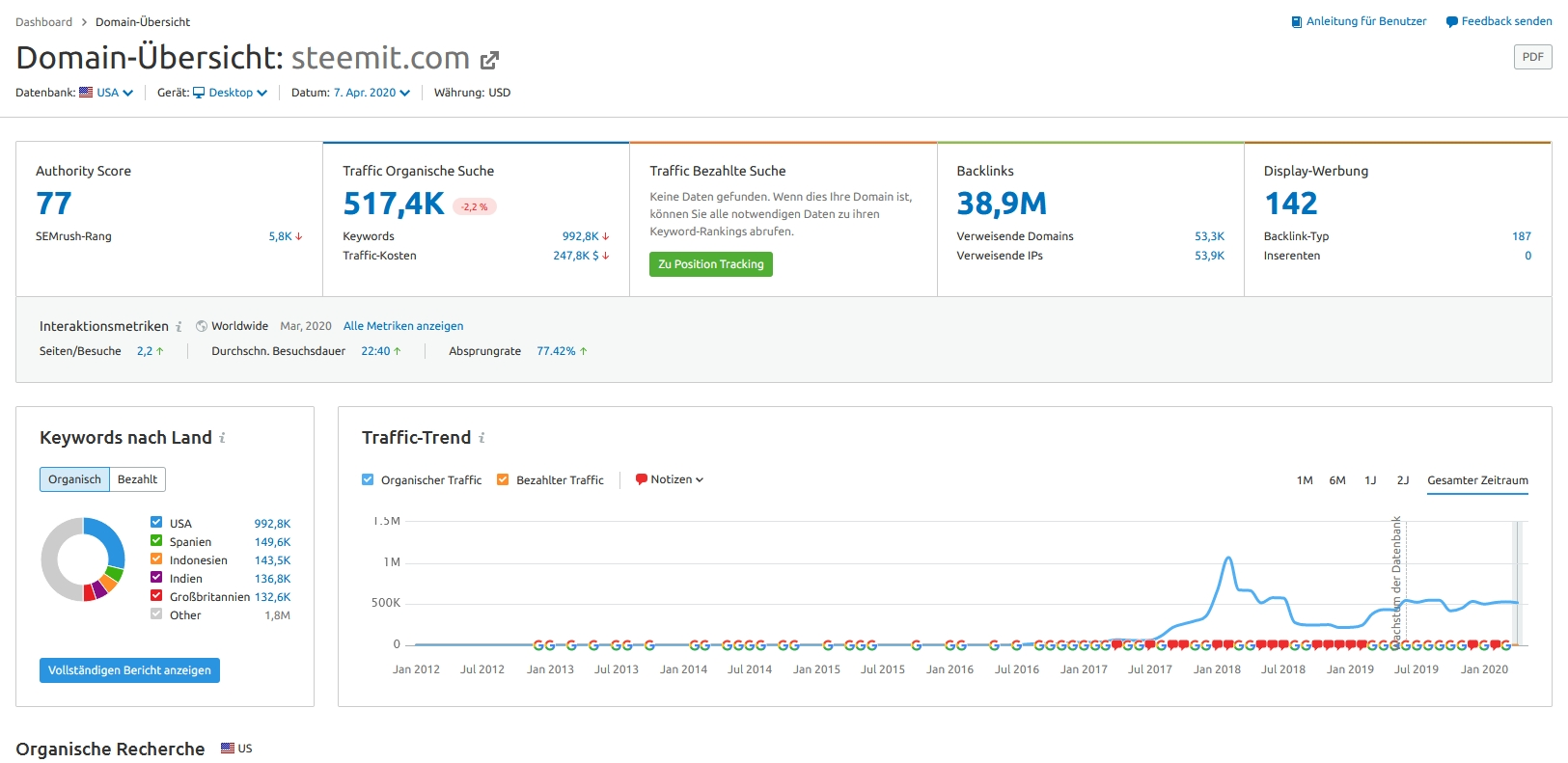The width and height of the screenshot is (1568, 763).
Task: Click the PDF export button
Action: pos(1533,57)
